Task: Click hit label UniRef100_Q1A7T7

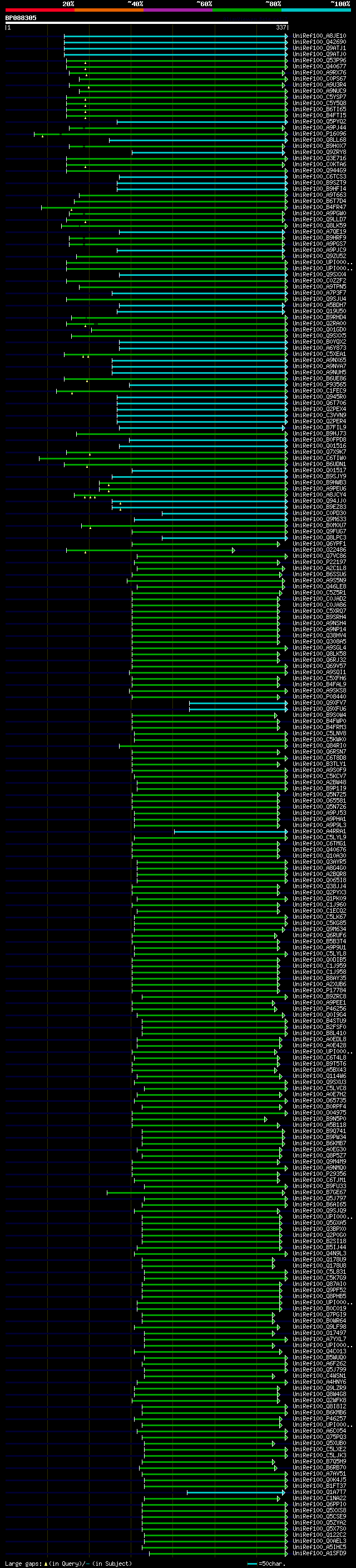Action: pos(319,1492)
